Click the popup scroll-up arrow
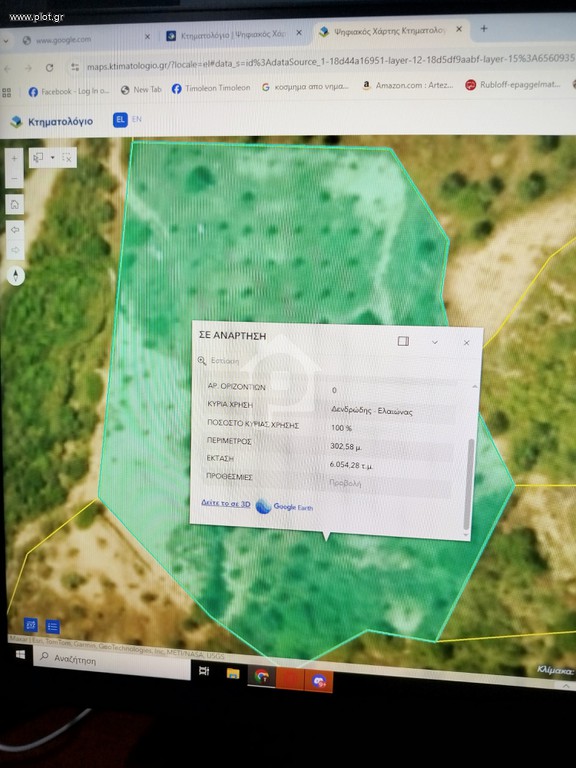Screen dimensions: 576x768 474,386
